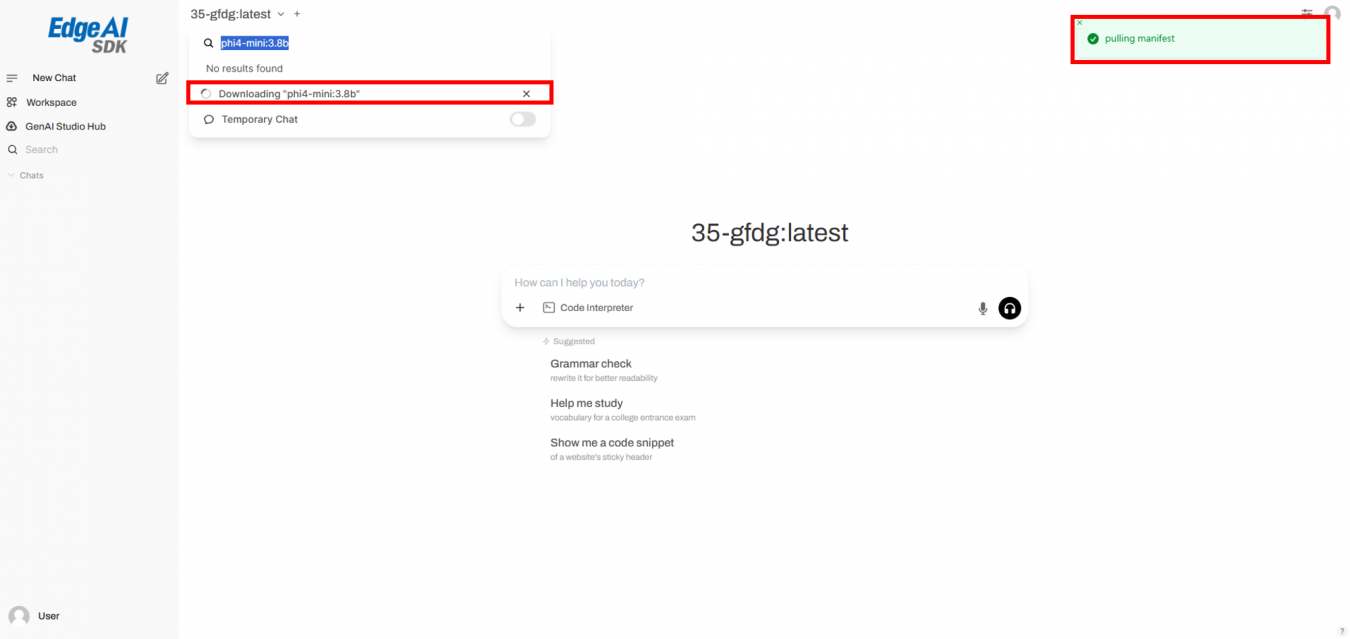
Task: Toggle the sidebar hamburger icon
Action: point(12,78)
